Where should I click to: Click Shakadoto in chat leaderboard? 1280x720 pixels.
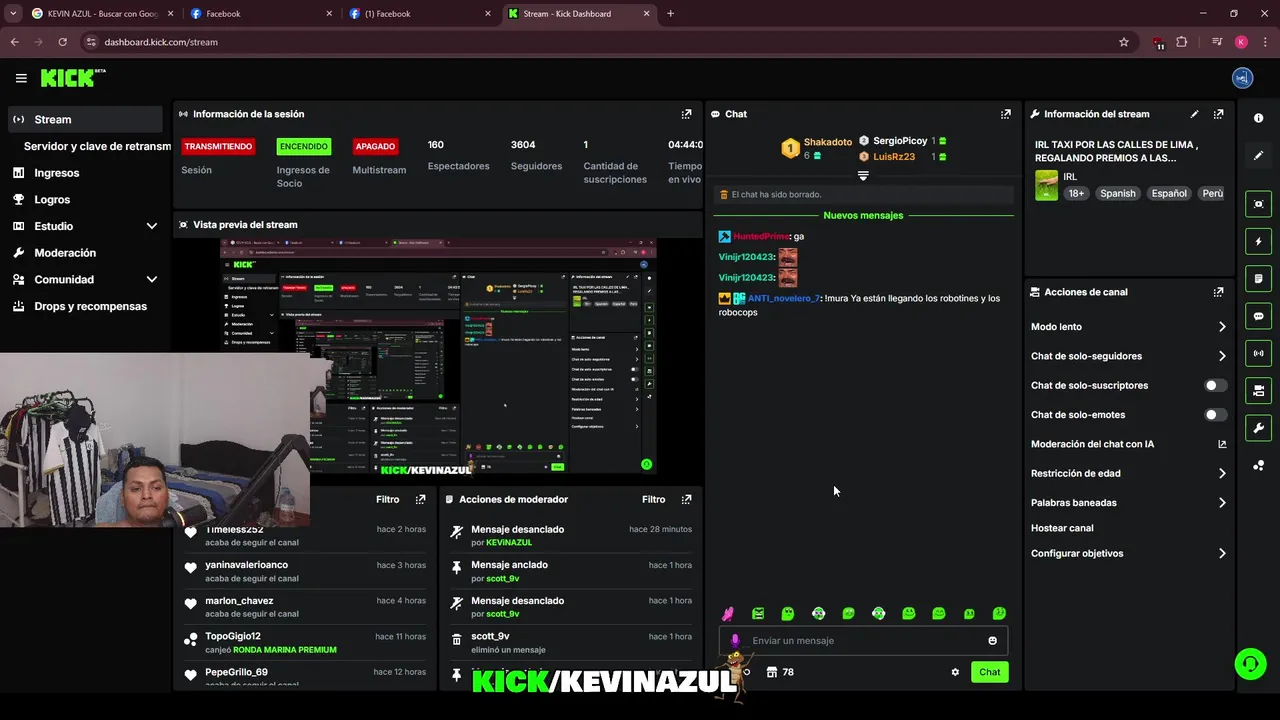[828, 142]
